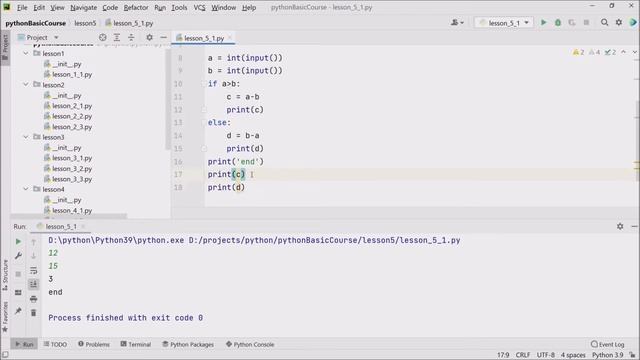Select lesson_2_1.py file

point(72,106)
